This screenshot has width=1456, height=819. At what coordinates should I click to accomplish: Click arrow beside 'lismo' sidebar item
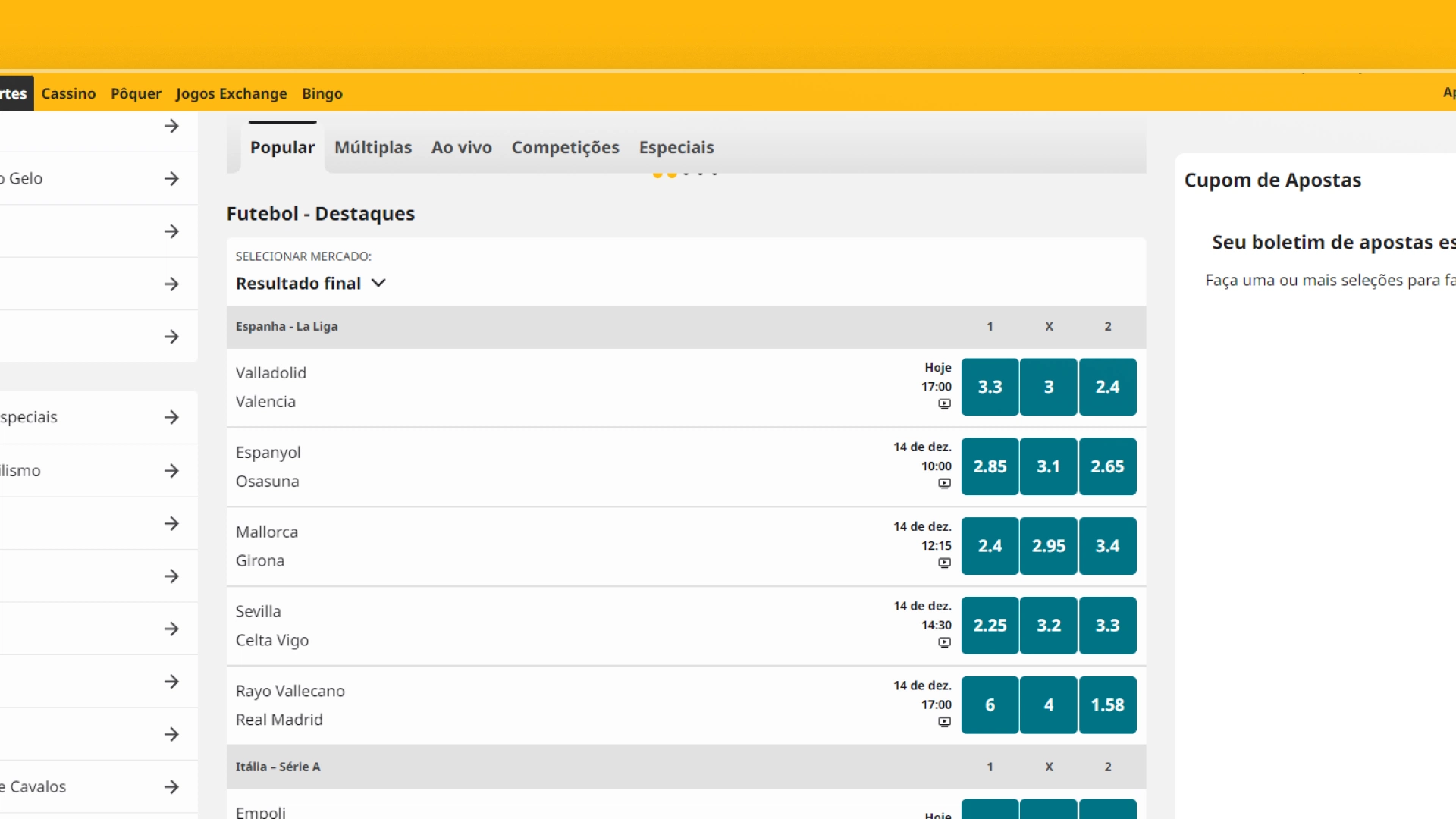point(172,471)
